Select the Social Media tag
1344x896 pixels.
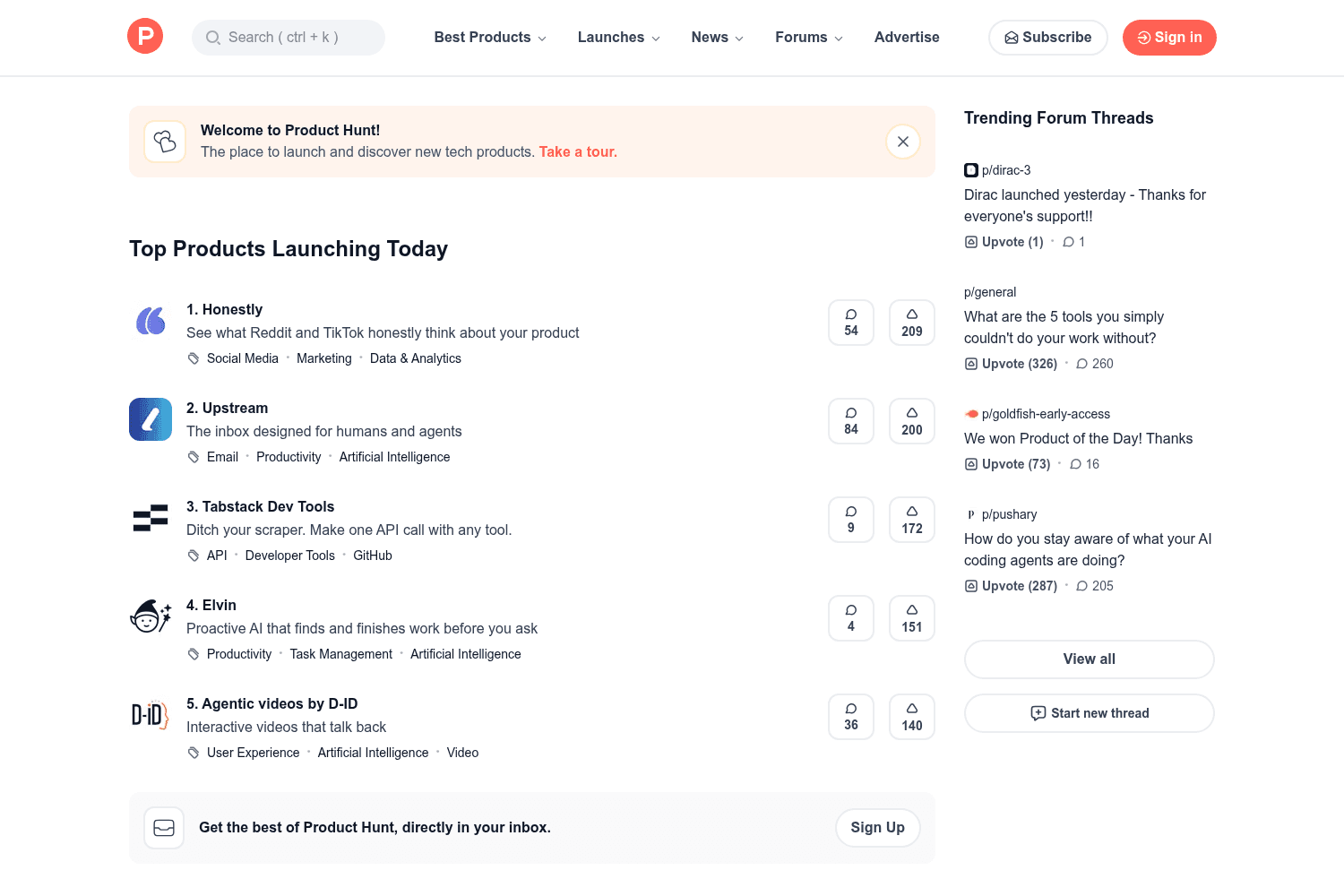[x=243, y=358]
